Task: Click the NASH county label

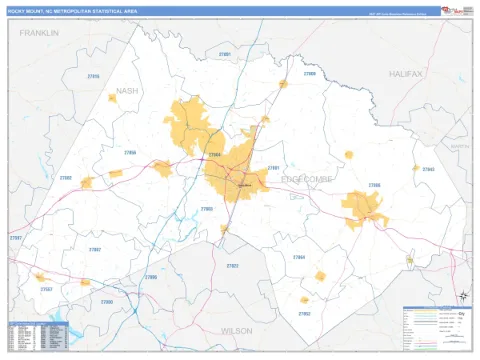Action: click(127, 91)
